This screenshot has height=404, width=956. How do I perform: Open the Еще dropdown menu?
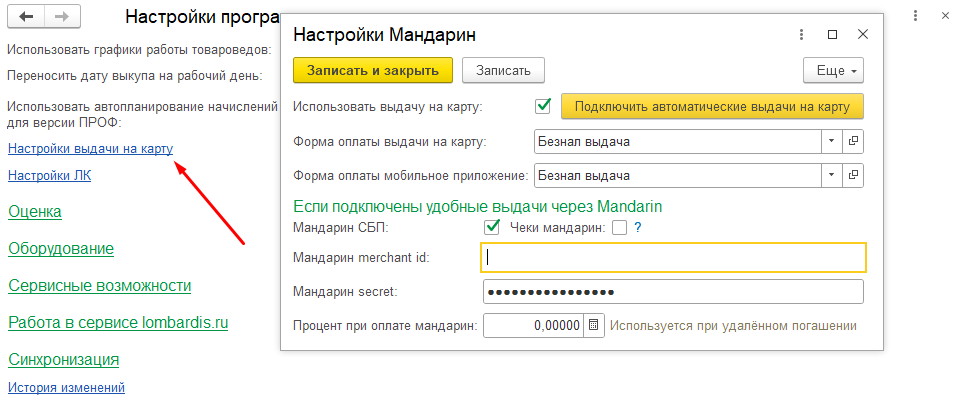pyautogui.click(x=833, y=70)
